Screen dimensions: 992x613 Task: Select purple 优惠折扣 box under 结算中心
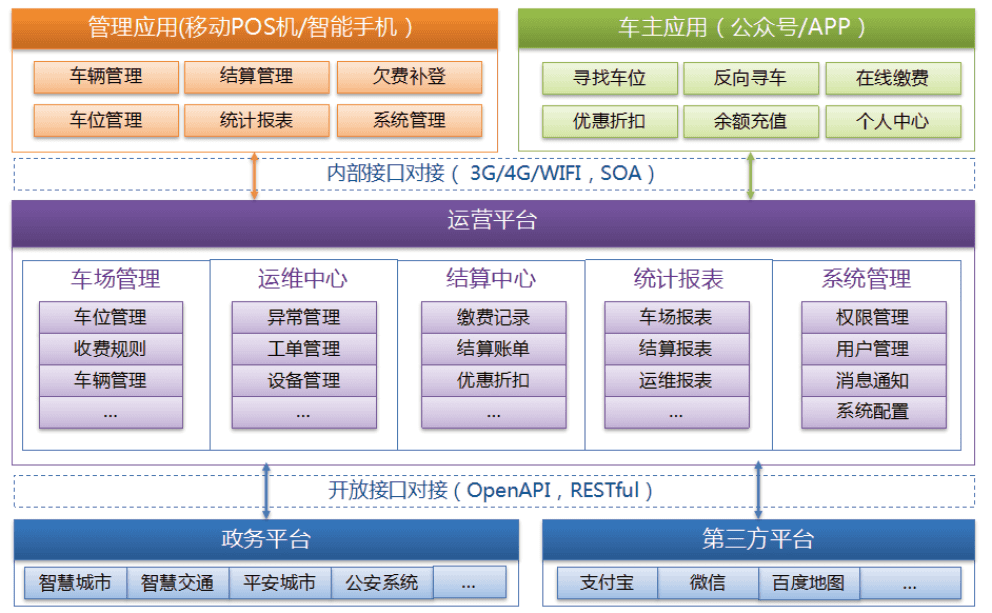coord(494,381)
